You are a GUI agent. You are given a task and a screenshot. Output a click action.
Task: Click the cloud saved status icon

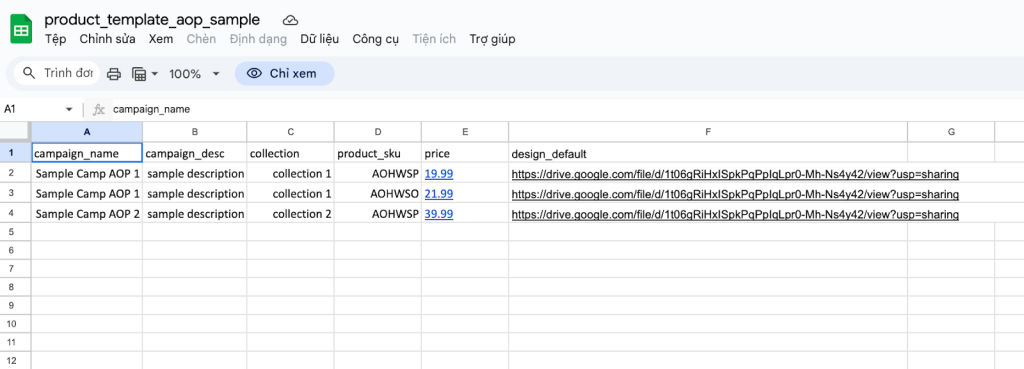[x=290, y=20]
